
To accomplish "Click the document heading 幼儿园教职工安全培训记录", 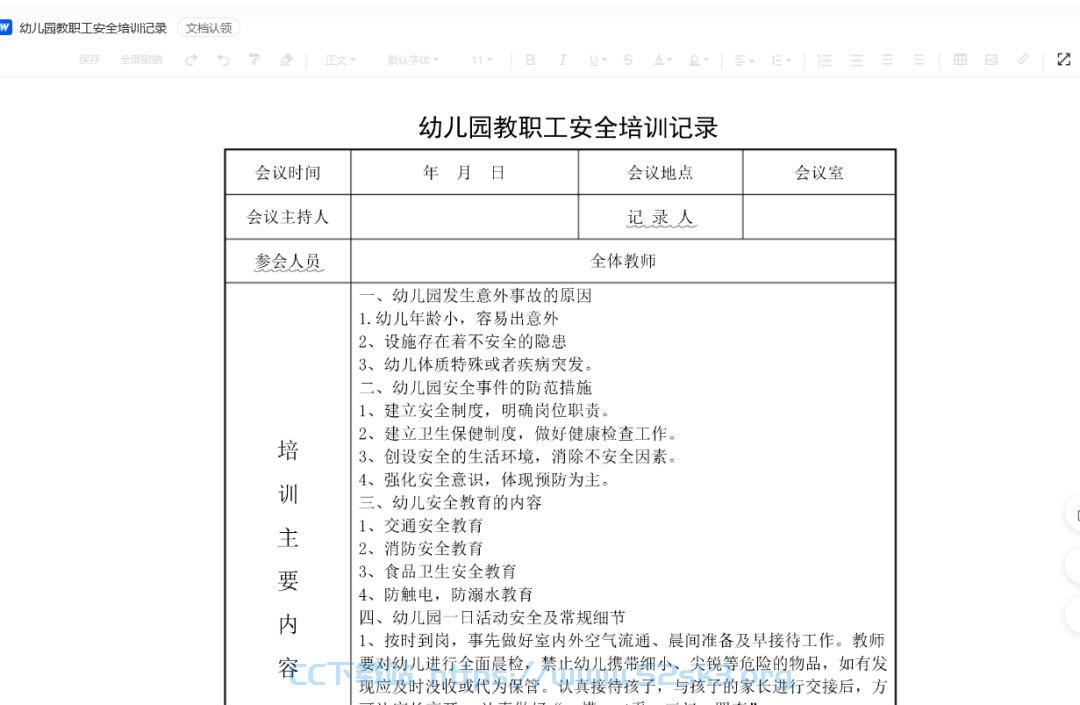I will click(568, 127).
